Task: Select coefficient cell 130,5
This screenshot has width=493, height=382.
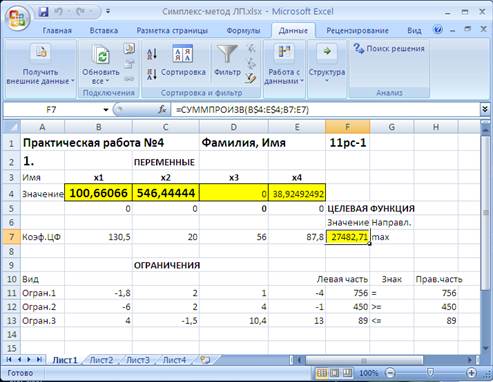Action: (x=98, y=237)
